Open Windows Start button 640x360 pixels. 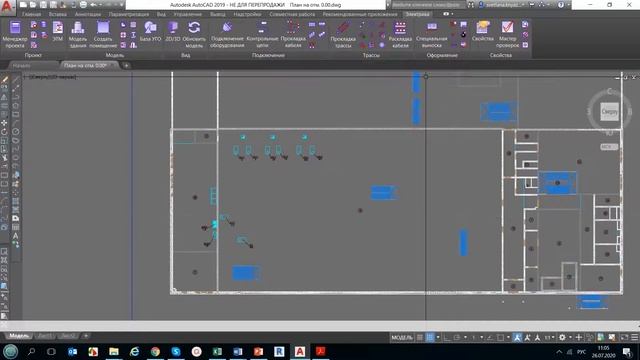pyautogui.click(x=11, y=351)
